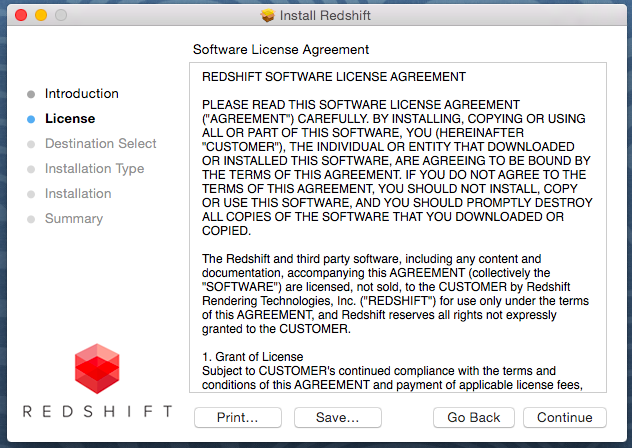Click the line ending 'COPIED.'
This screenshot has height=448, width=632.
click(226, 231)
